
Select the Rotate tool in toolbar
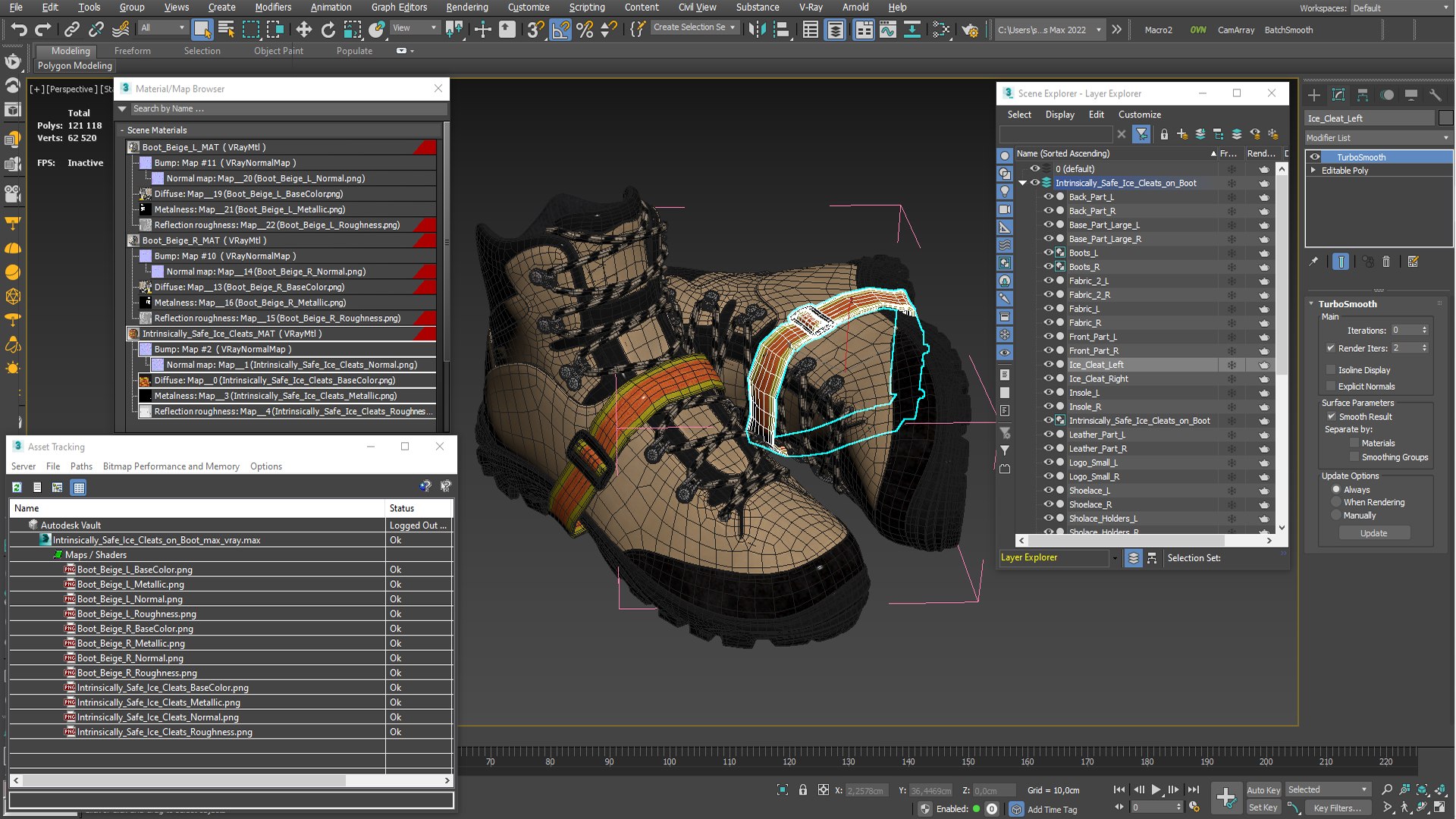click(328, 30)
